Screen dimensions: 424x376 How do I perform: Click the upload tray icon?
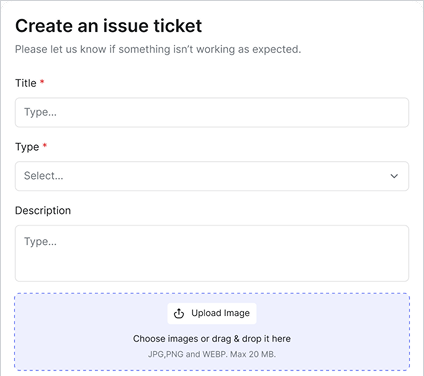click(x=179, y=313)
